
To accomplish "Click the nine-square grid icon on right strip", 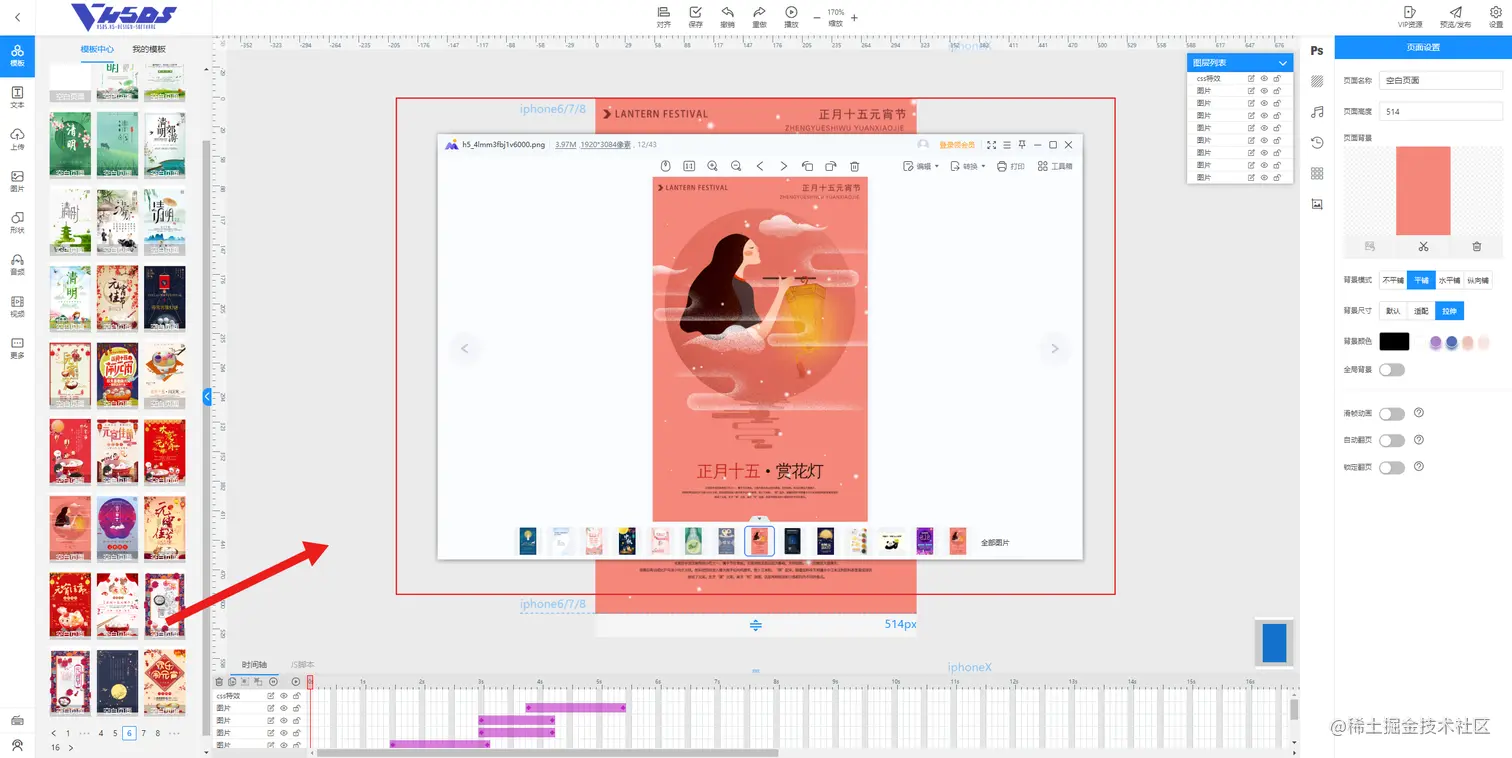I will (x=1317, y=173).
